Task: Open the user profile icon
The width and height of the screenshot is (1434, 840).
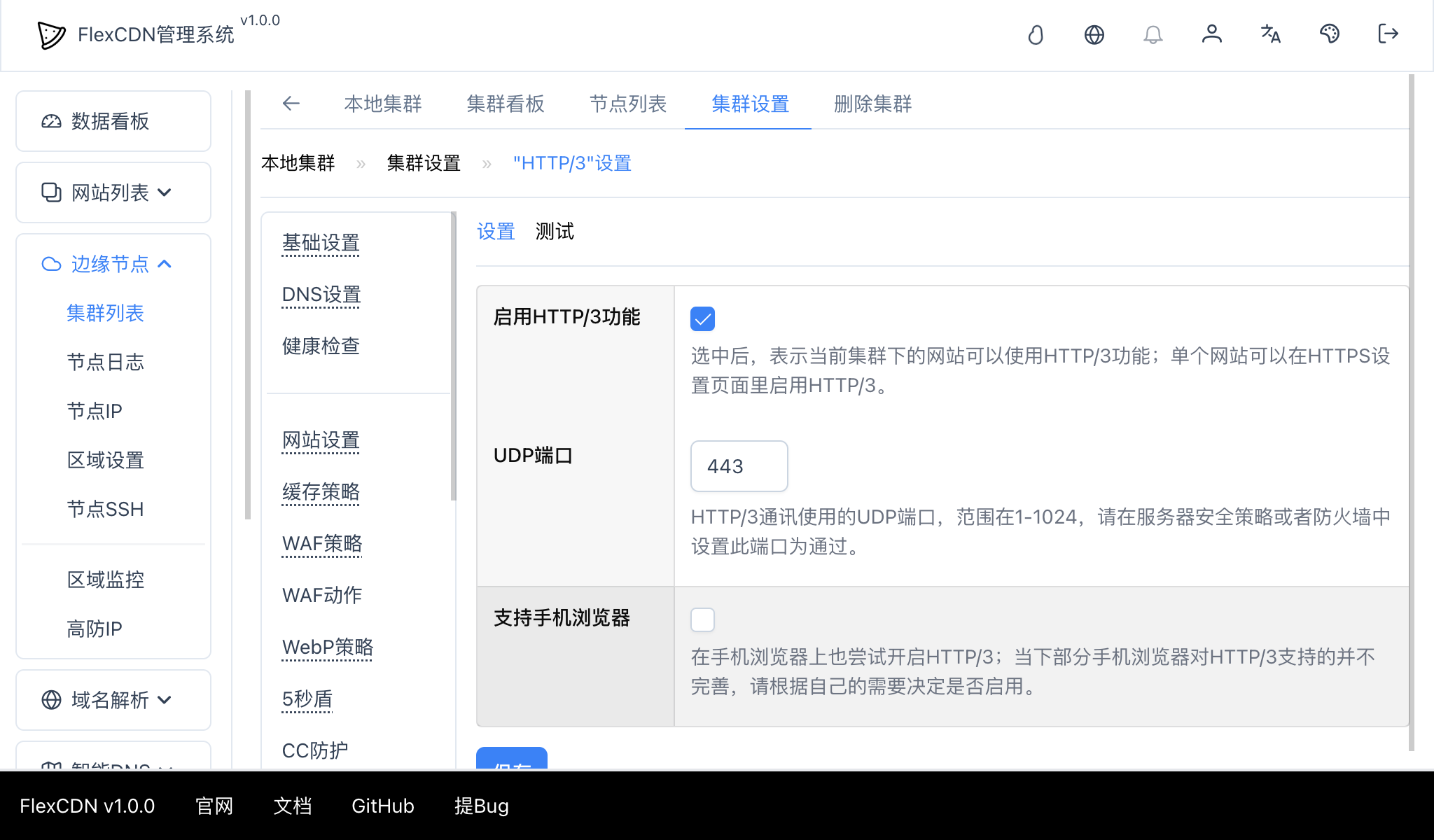Action: 1212,34
